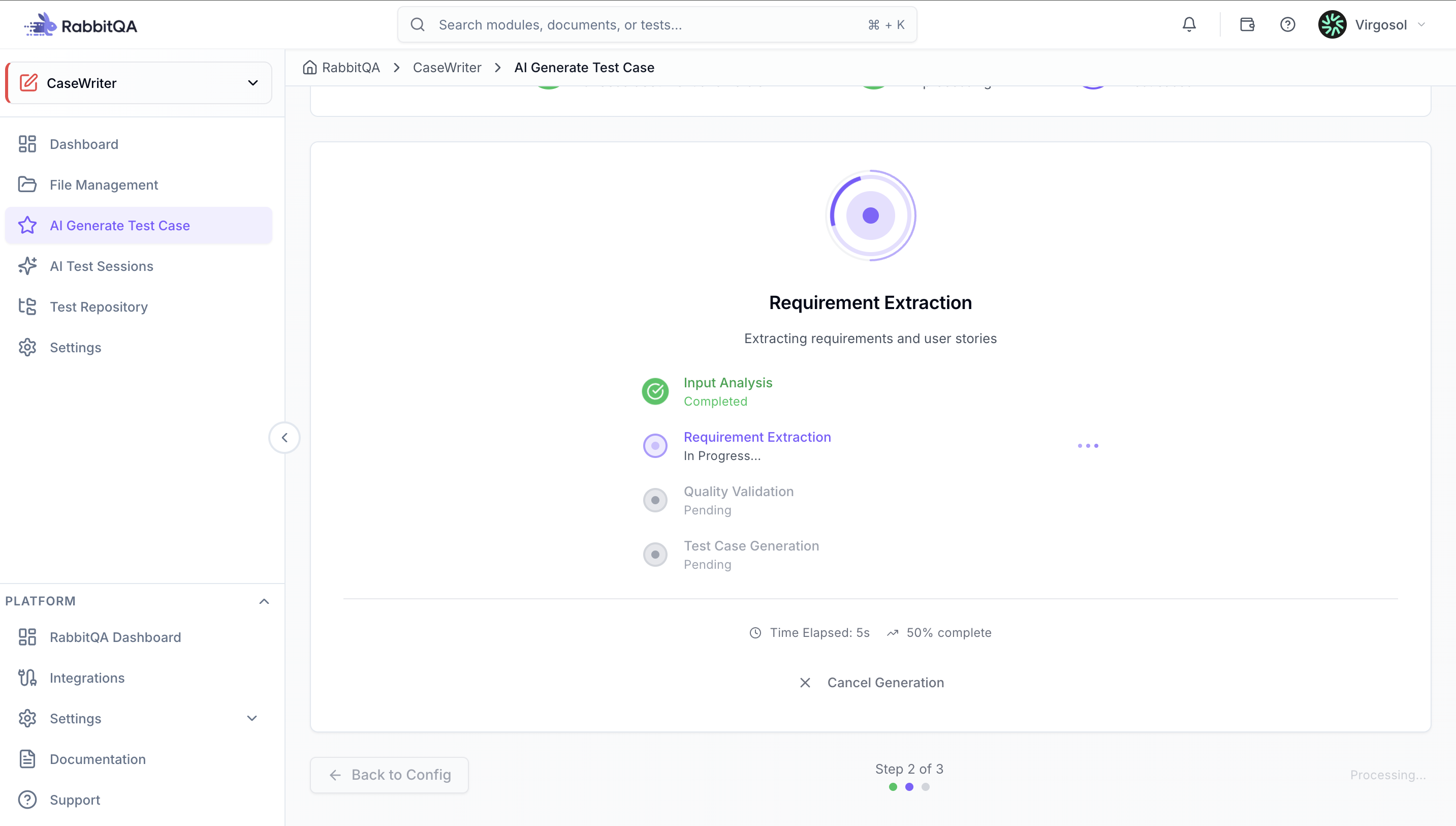Click the Test Repository tree icon
The height and width of the screenshot is (826, 1456).
click(x=27, y=307)
